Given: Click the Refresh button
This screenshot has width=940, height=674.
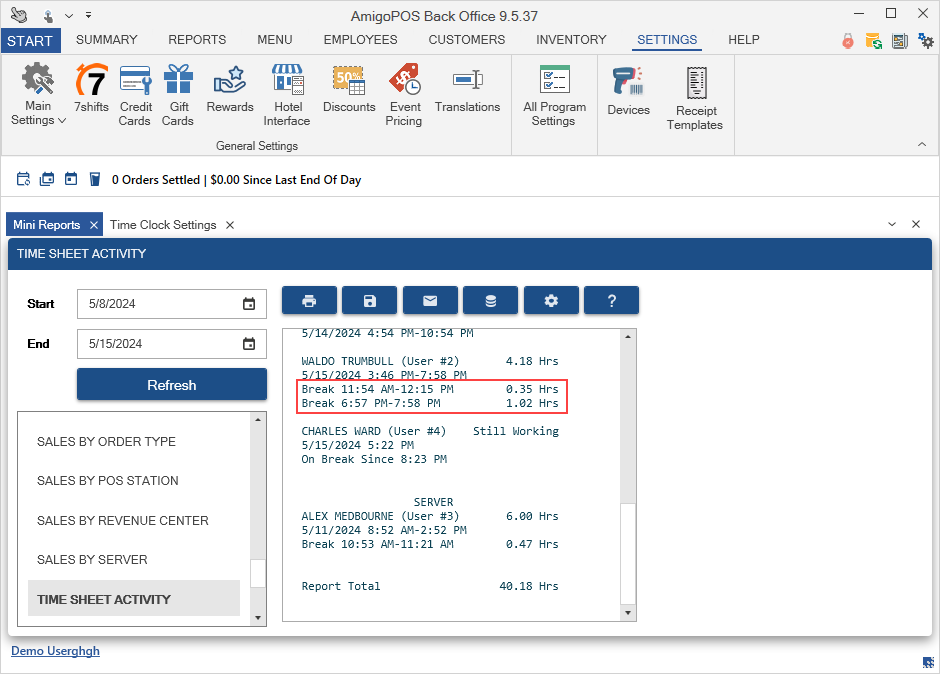Looking at the screenshot, I should click(172, 385).
